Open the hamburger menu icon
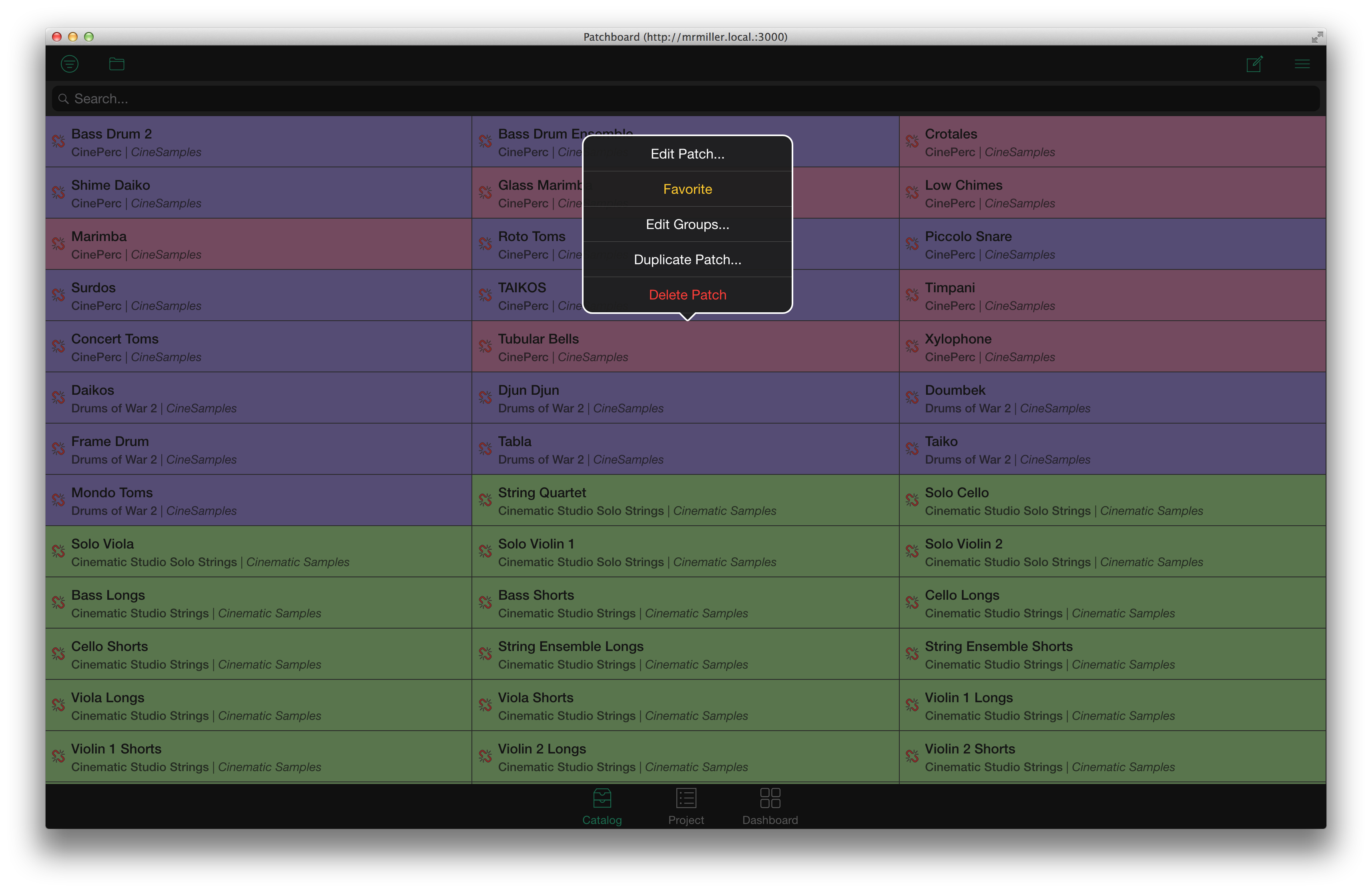 [x=1302, y=63]
